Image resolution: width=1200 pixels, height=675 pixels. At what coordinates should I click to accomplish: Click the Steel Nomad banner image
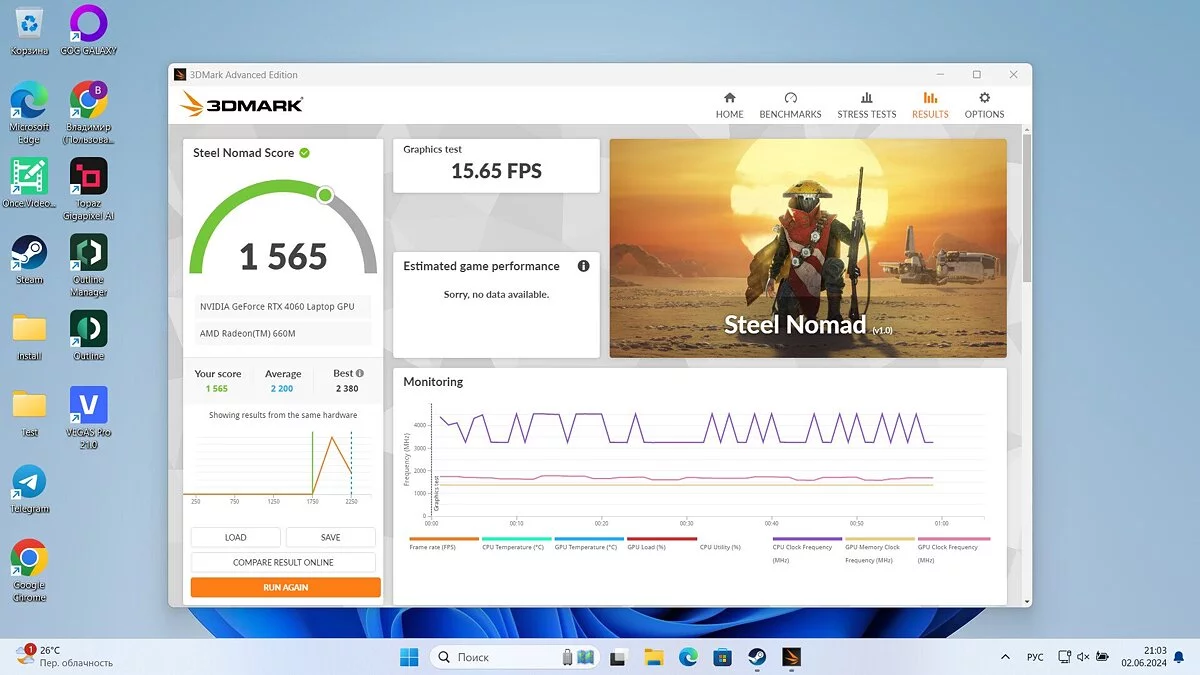(808, 248)
